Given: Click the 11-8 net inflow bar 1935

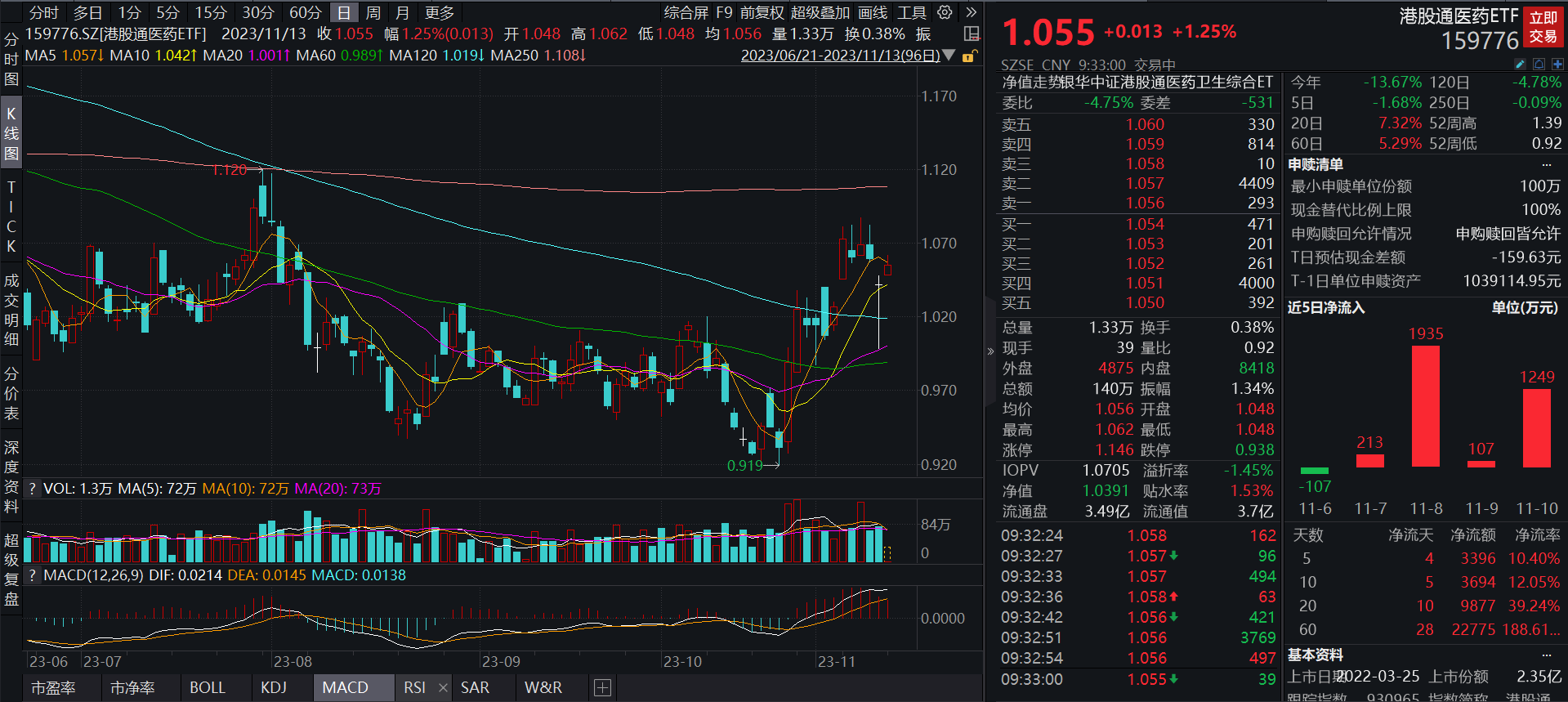Looking at the screenshot, I should click(x=1426, y=406).
